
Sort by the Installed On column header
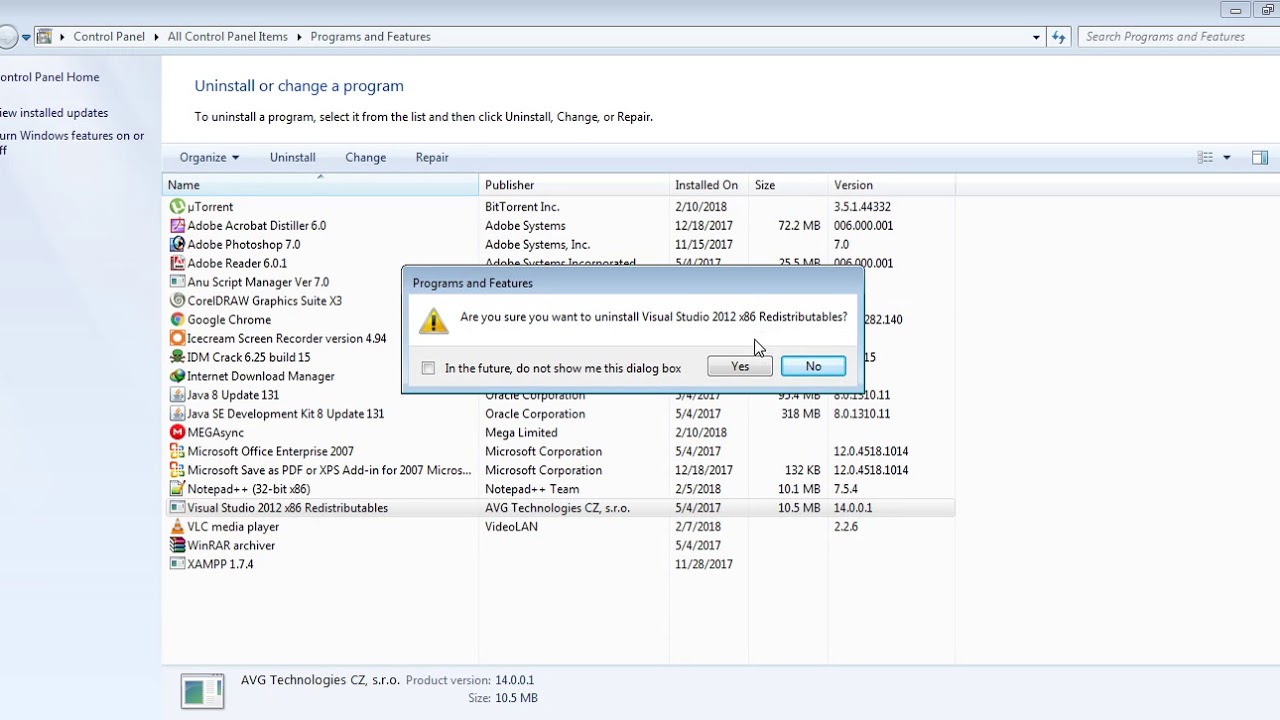pyautogui.click(x=709, y=185)
